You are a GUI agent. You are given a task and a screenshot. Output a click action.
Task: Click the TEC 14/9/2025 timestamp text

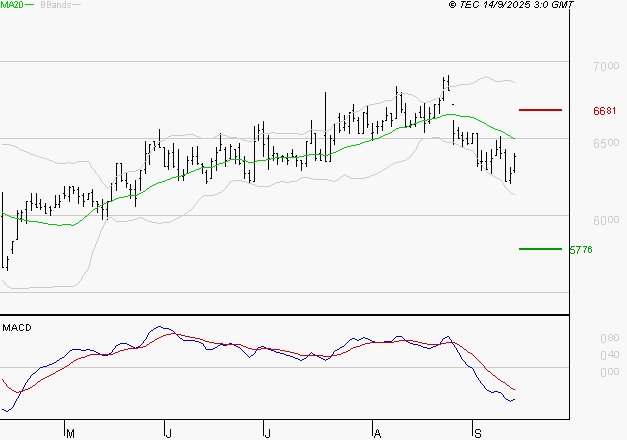[x=511, y=5]
